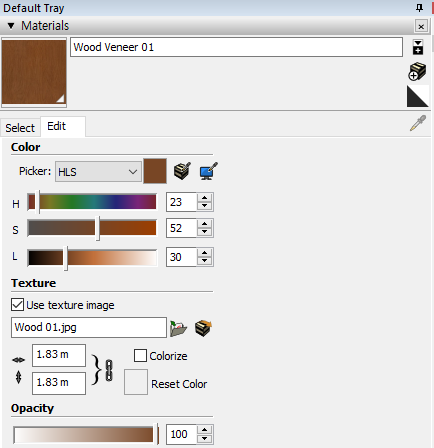434x448 pixels.
Task: Collapse the Materials panel triangle
Action: (x=11, y=26)
